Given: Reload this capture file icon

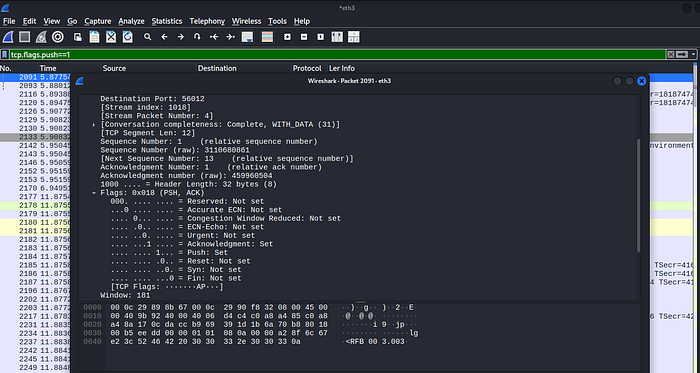Looking at the screenshot, I should (x=128, y=37).
